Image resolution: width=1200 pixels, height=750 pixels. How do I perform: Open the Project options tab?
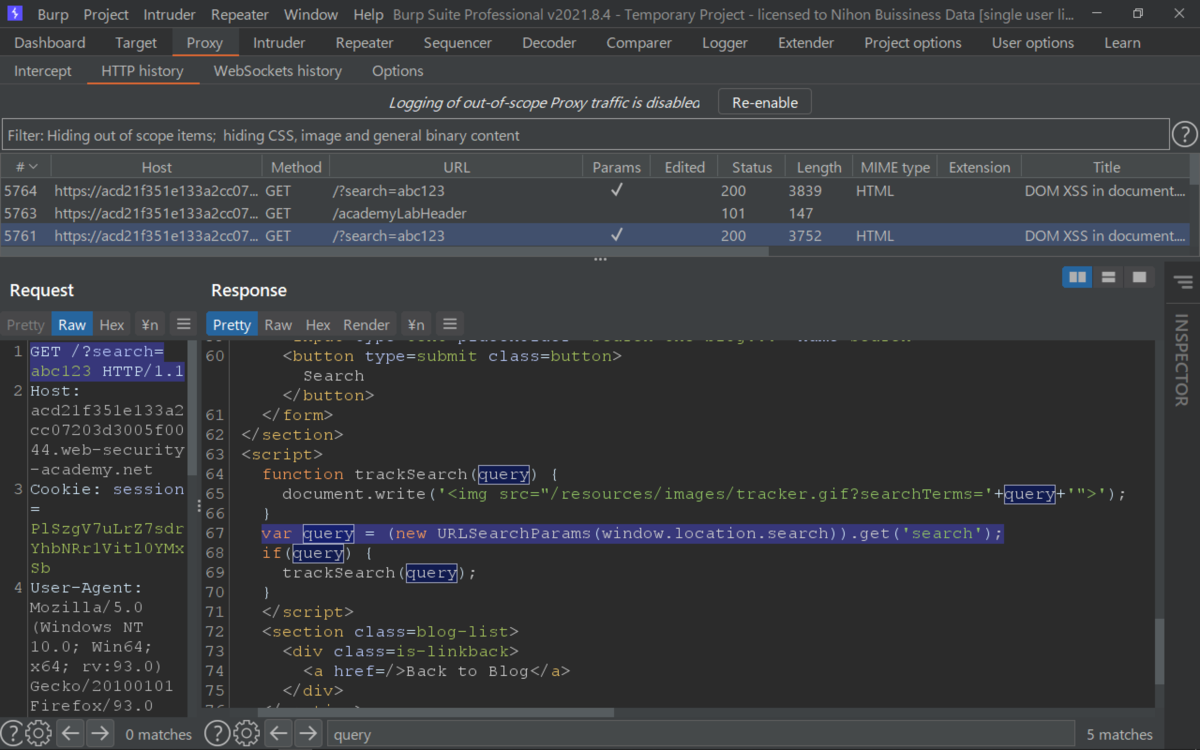pyautogui.click(x=913, y=43)
